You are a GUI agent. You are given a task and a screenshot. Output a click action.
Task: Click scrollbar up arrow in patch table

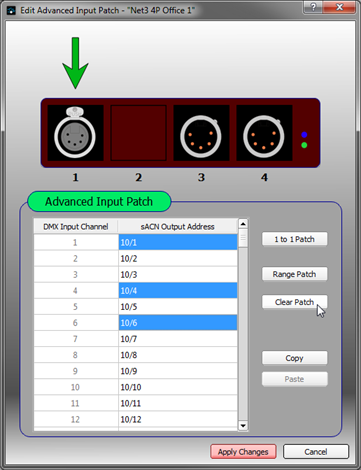tap(243, 224)
